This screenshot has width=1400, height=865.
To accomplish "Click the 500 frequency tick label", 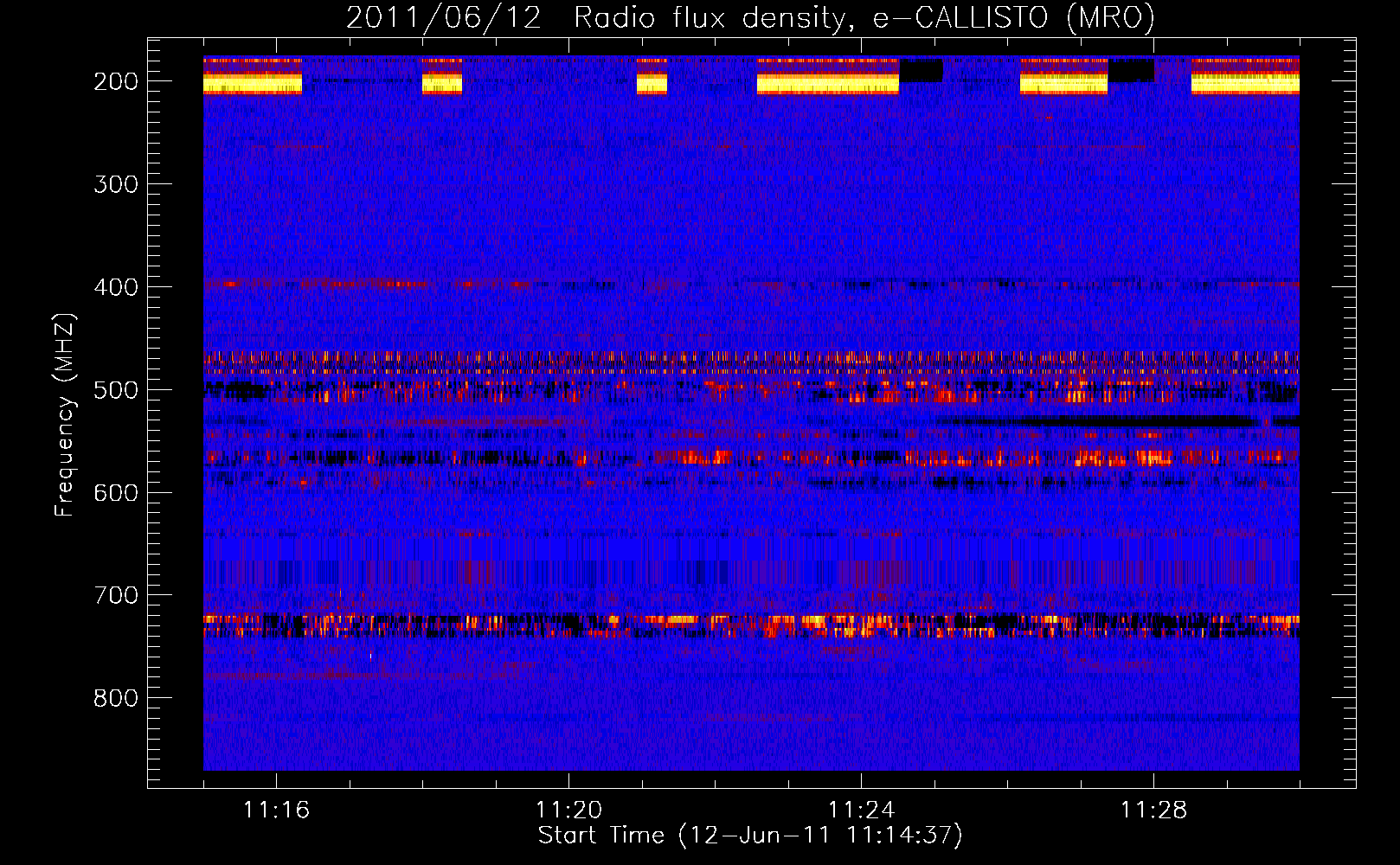I will coord(116,390).
